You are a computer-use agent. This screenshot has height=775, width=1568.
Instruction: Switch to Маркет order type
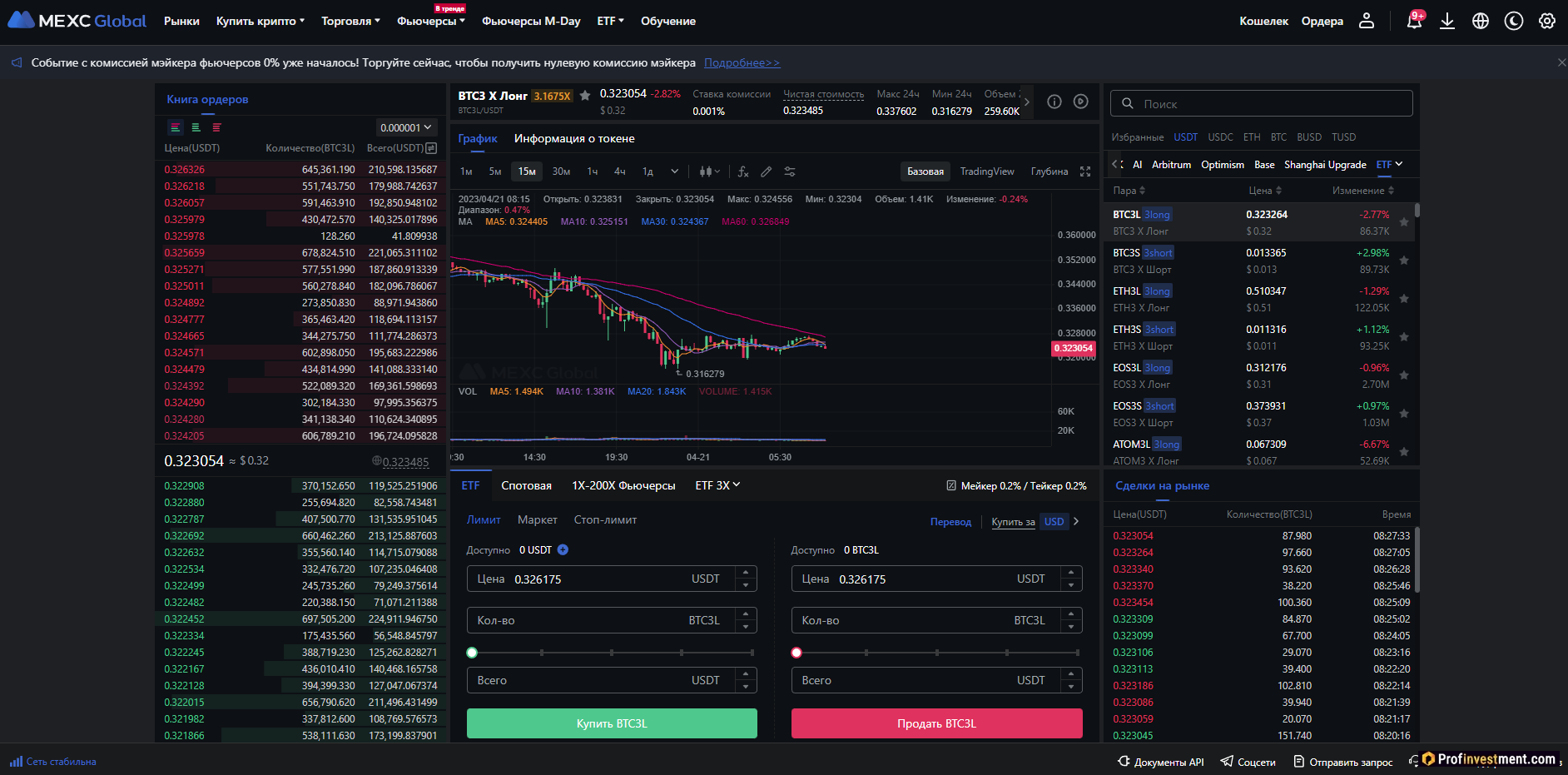(x=538, y=519)
